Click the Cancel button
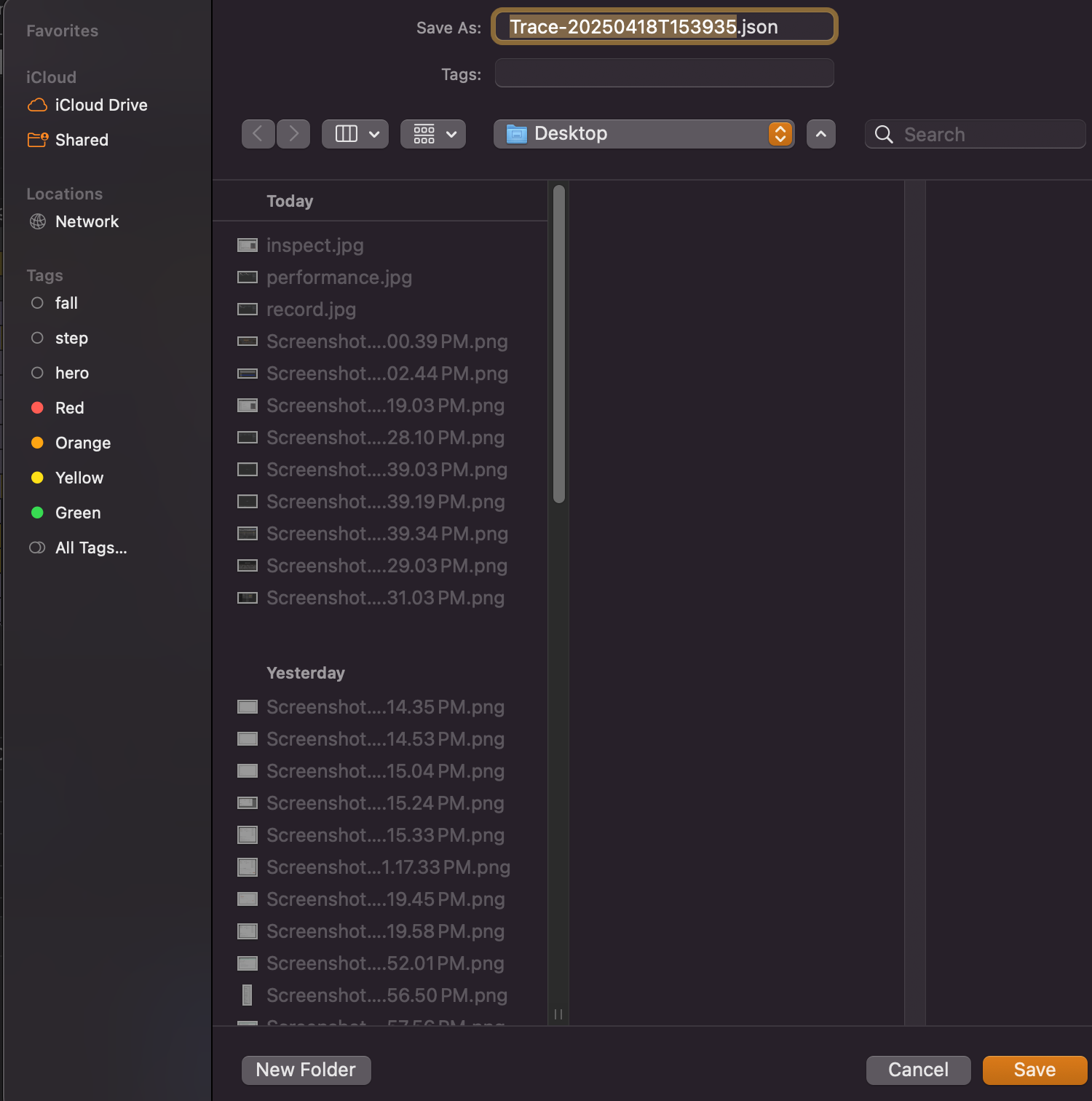Viewport: 1092px width, 1101px height. point(918,1070)
